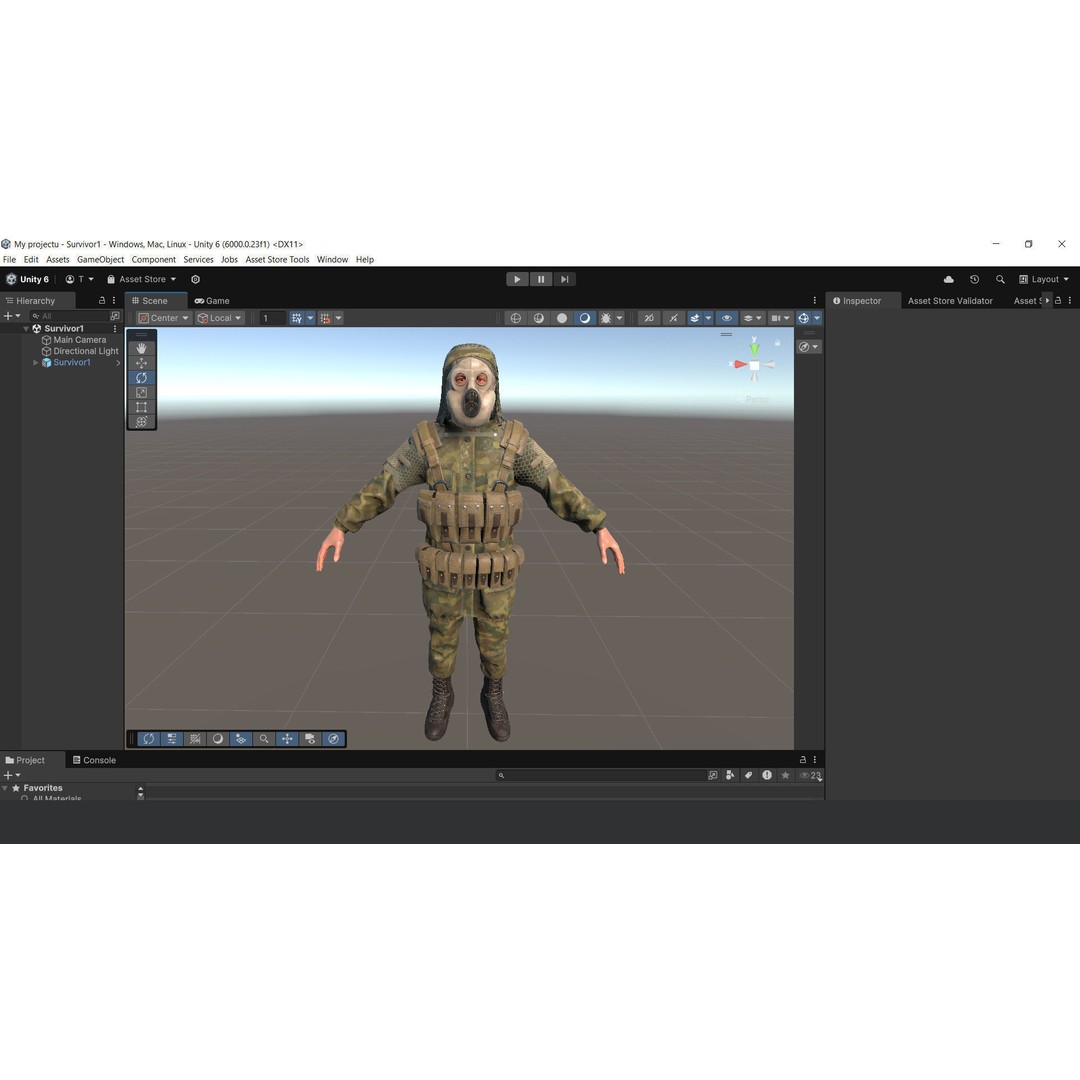The height and width of the screenshot is (1080, 1080).
Task: Open Center pivot mode dropdown
Action: click(163, 318)
